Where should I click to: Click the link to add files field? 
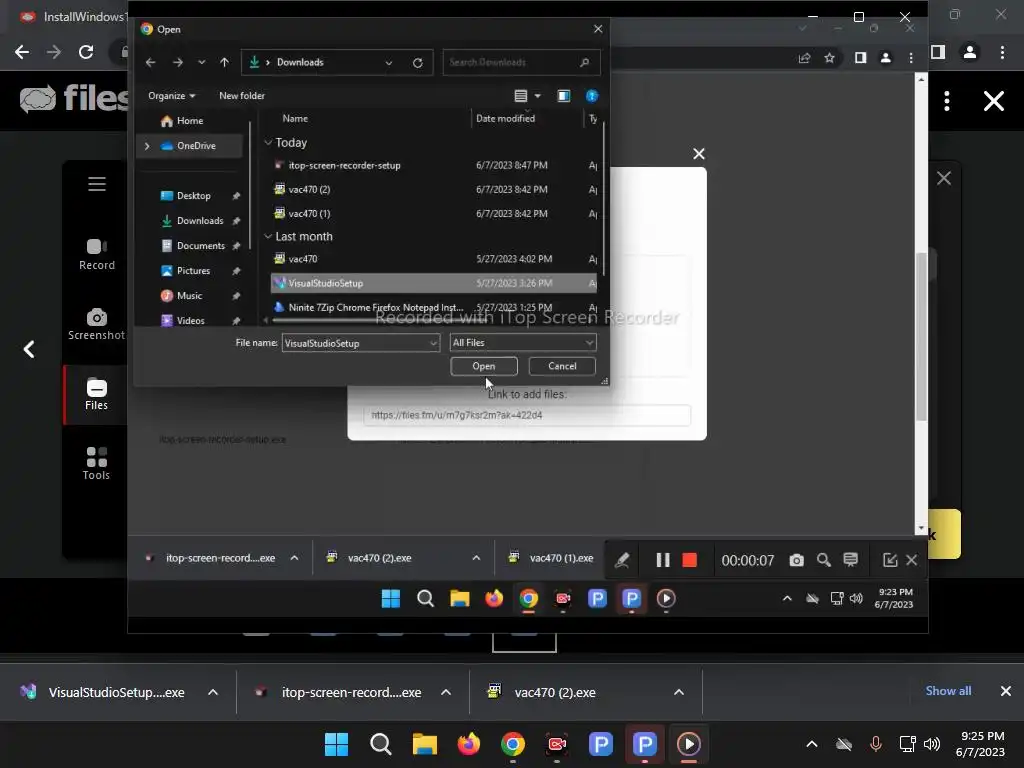pos(527,415)
